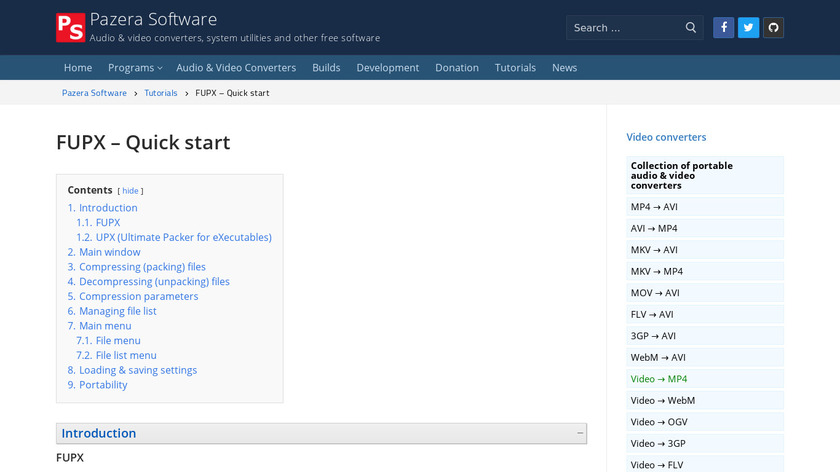This screenshot has width=840, height=472.
Task: Expand the Programs dropdown menu
Action: point(135,68)
